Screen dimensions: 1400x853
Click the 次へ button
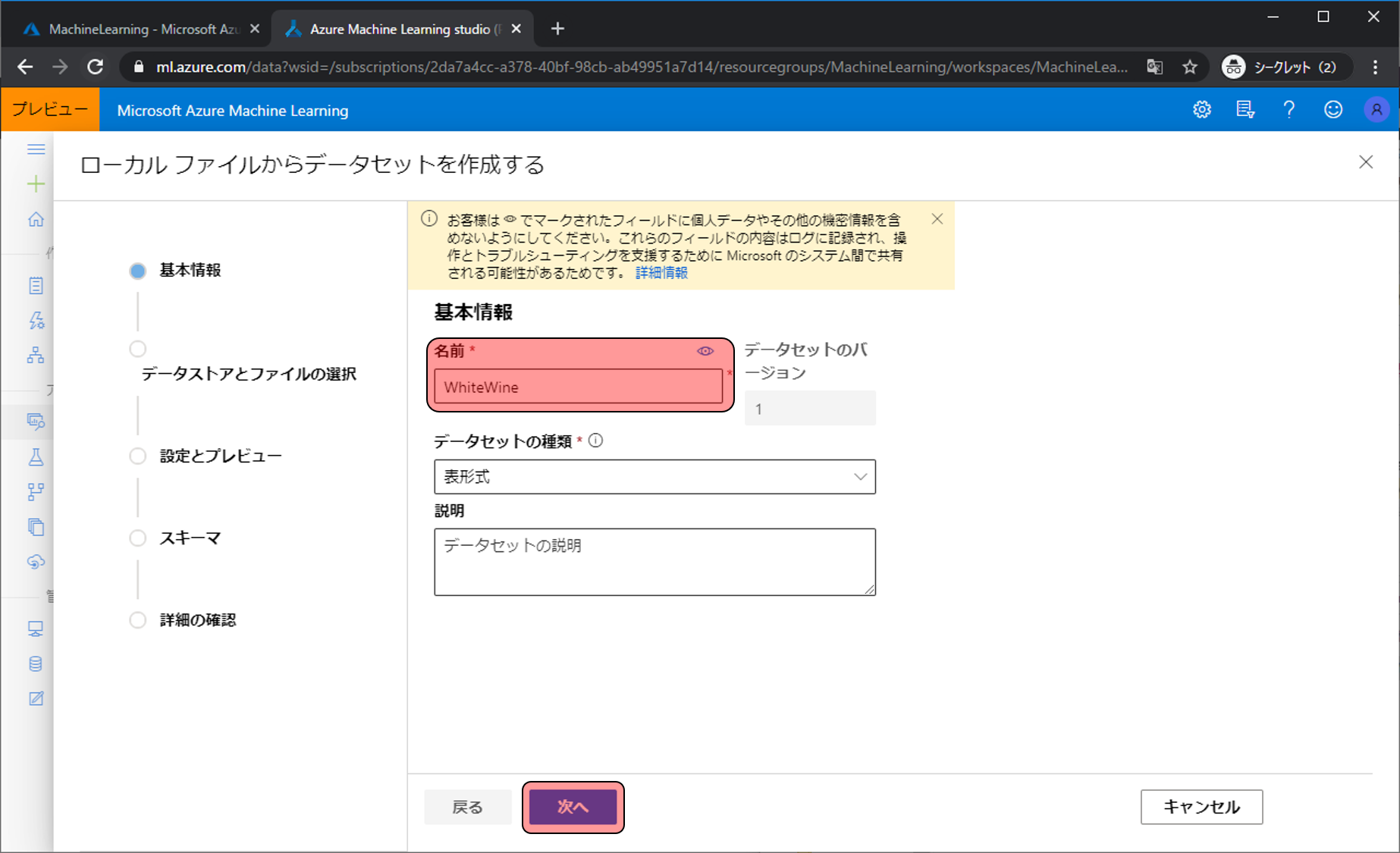[x=573, y=807]
